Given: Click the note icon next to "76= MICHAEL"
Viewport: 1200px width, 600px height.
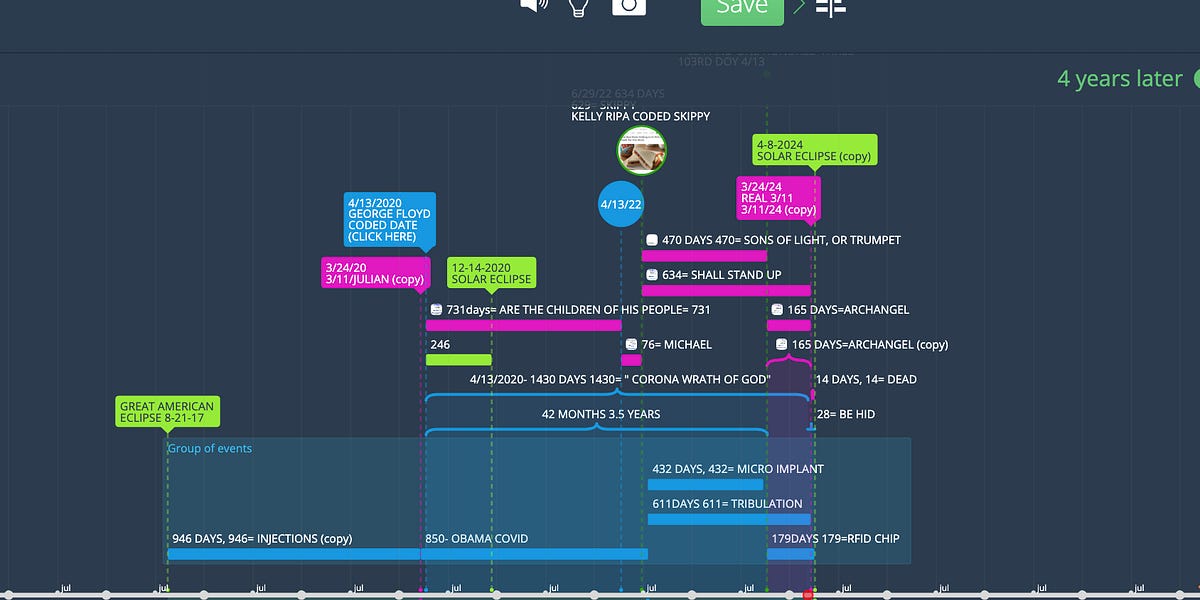Looking at the screenshot, I should [x=632, y=344].
